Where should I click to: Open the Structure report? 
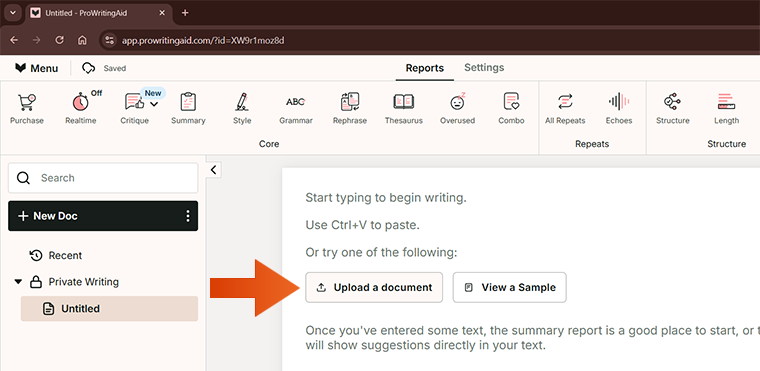tap(673, 109)
